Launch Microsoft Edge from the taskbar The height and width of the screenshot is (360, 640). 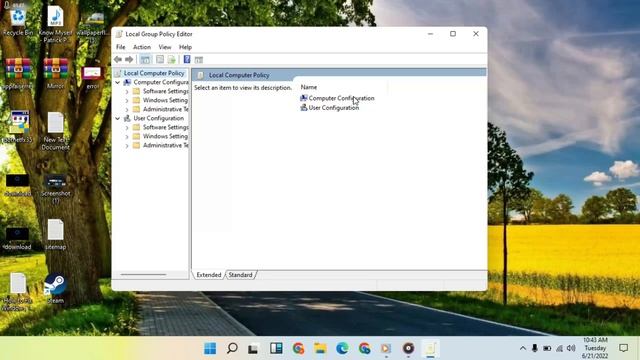coord(342,348)
